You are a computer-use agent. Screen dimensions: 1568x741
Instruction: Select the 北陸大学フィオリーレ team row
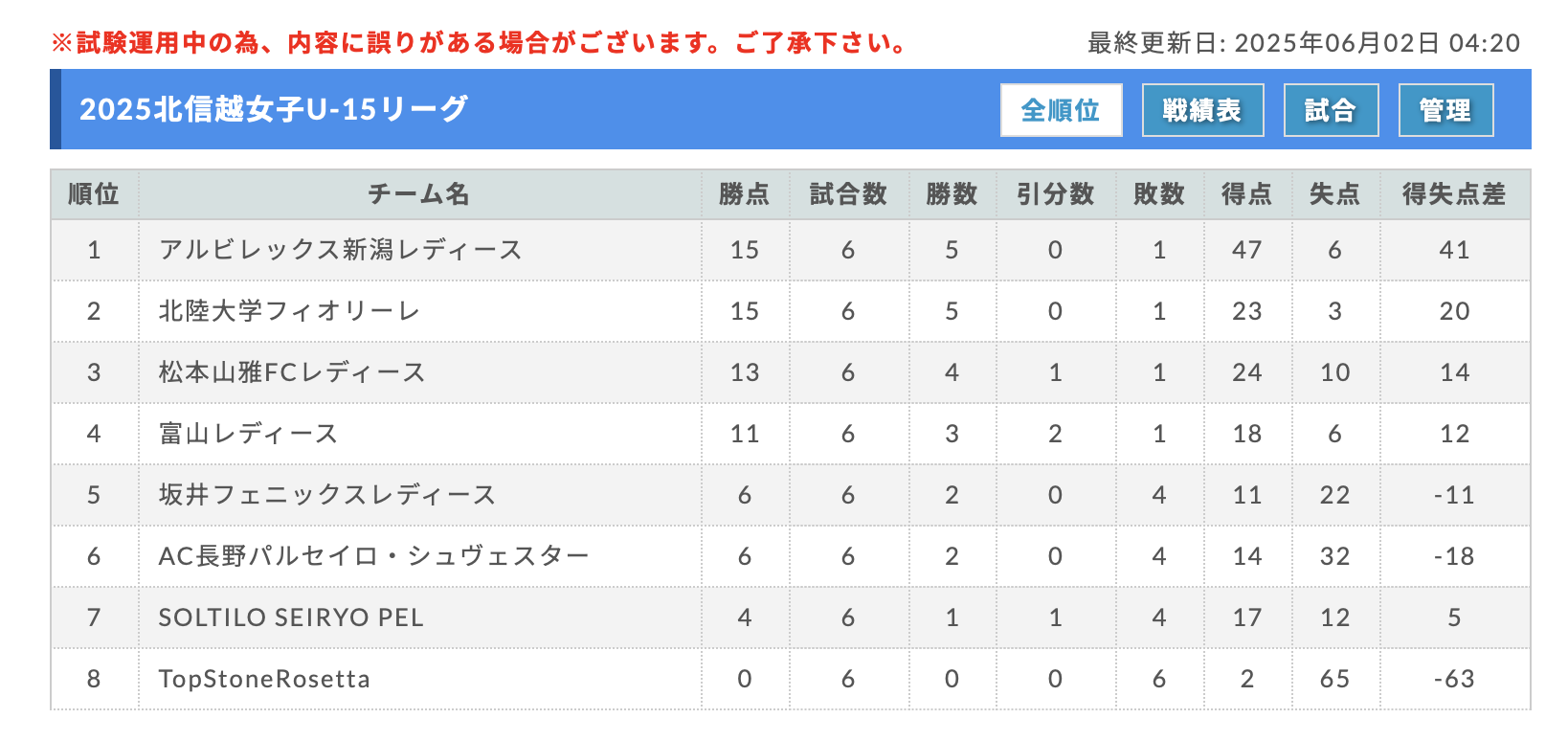pyautogui.click(x=791, y=311)
